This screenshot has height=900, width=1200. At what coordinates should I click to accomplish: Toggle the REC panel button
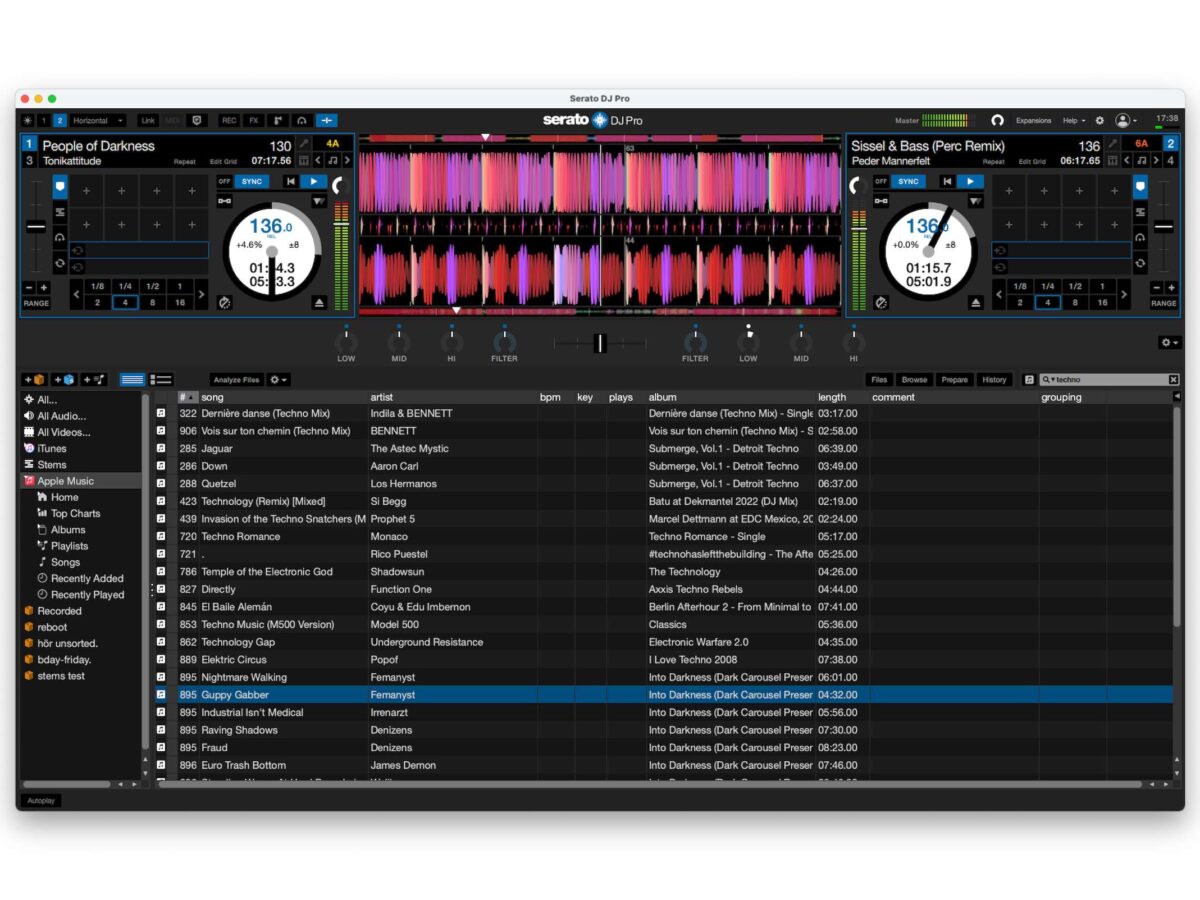229,121
